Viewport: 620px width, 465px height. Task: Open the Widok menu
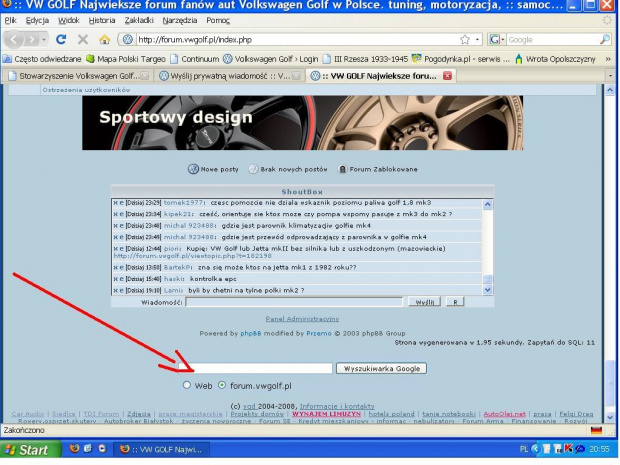69,20
